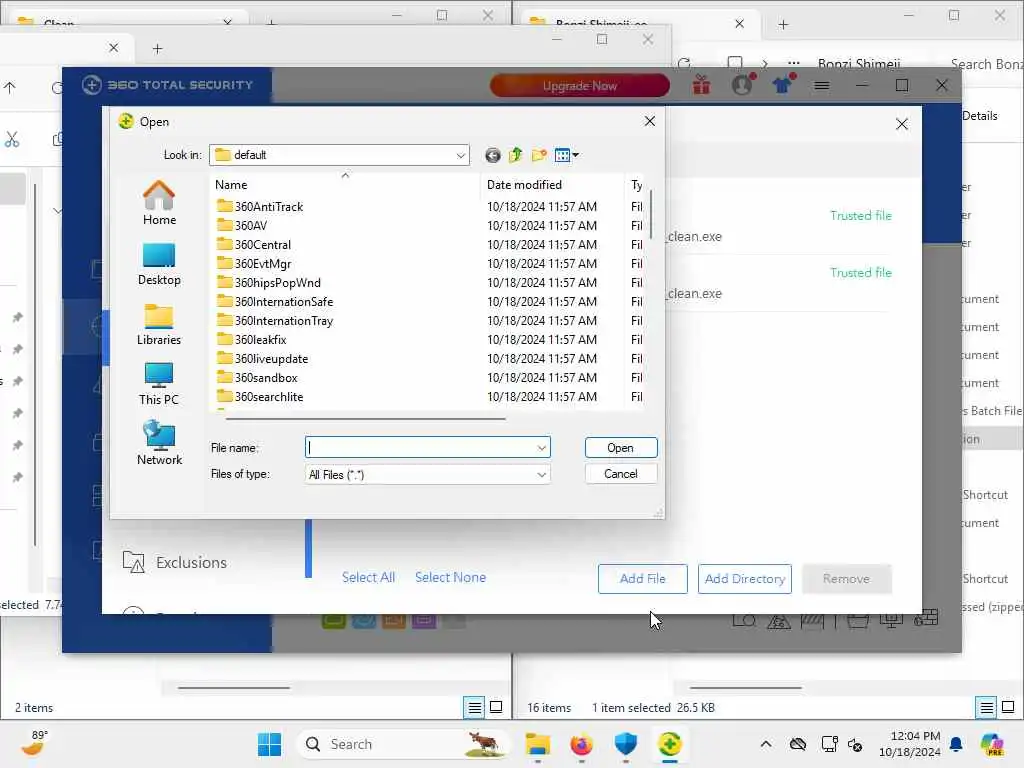Click the Select All link
Viewport: 1024px width, 768px height.
(x=368, y=577)
